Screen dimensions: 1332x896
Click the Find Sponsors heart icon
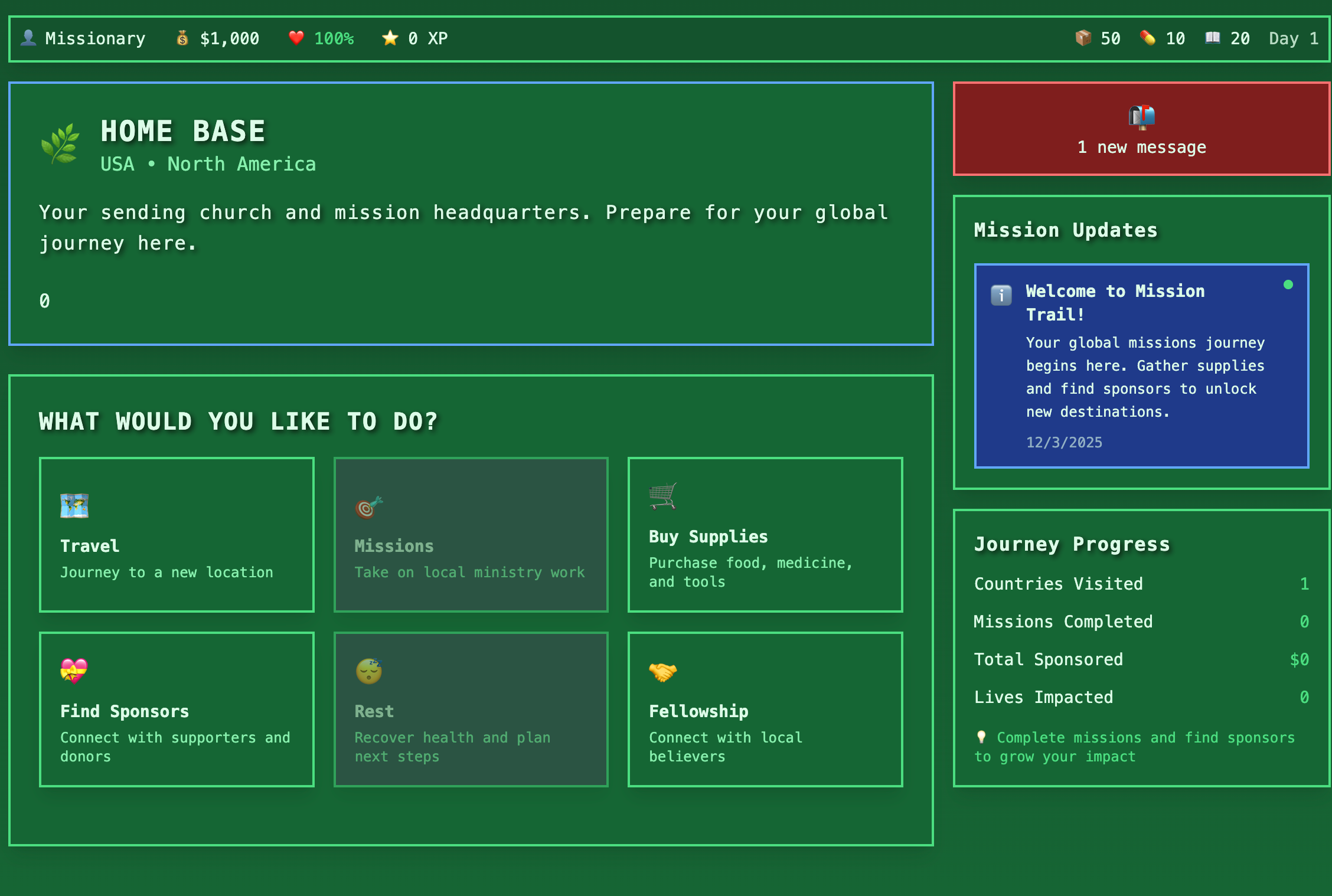[74, 671]
